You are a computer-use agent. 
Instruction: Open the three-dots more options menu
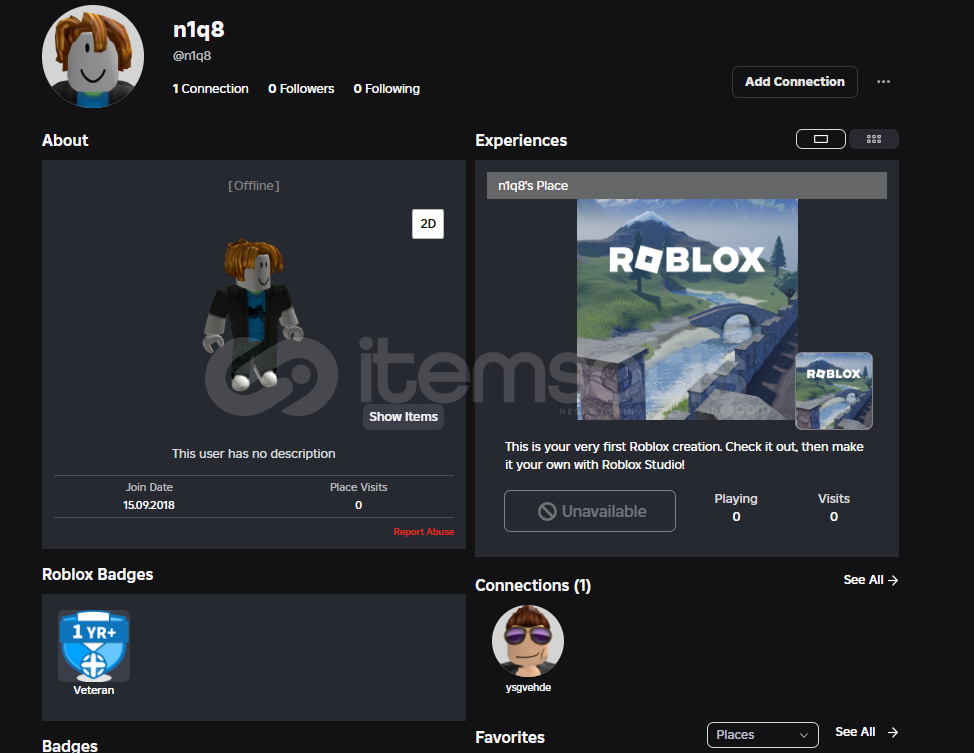coord(883,81)
